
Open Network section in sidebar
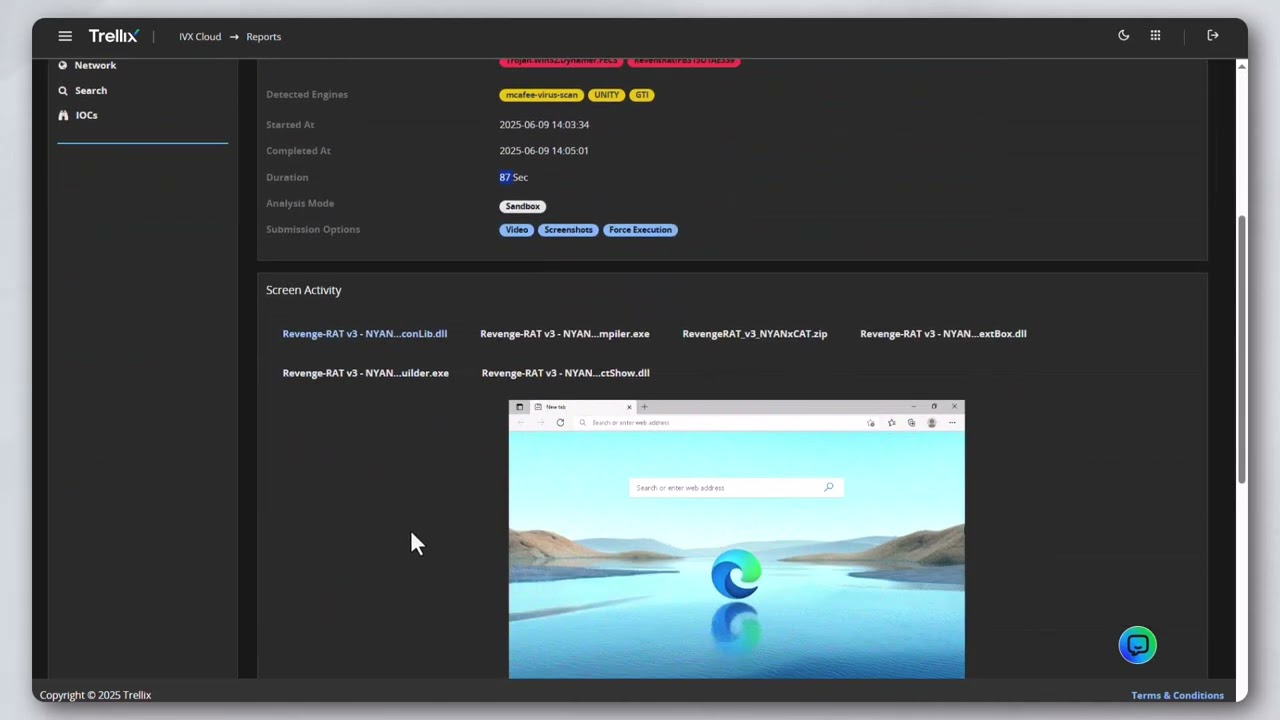95,65
